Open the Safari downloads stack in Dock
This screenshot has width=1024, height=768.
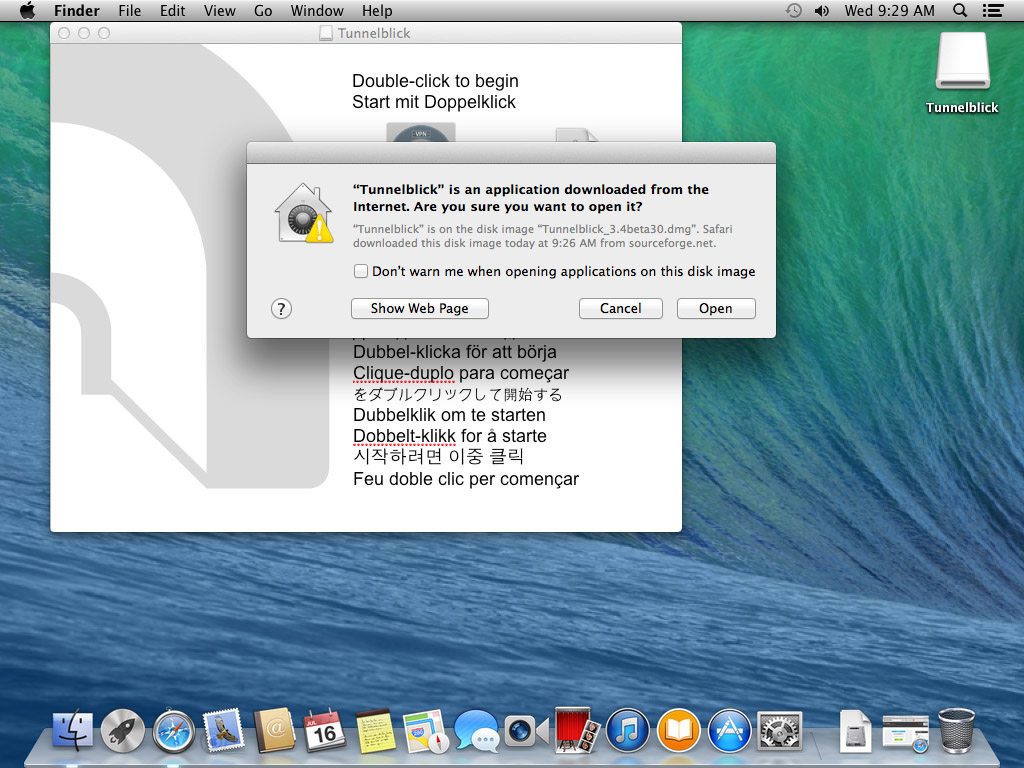coord(906,733)
